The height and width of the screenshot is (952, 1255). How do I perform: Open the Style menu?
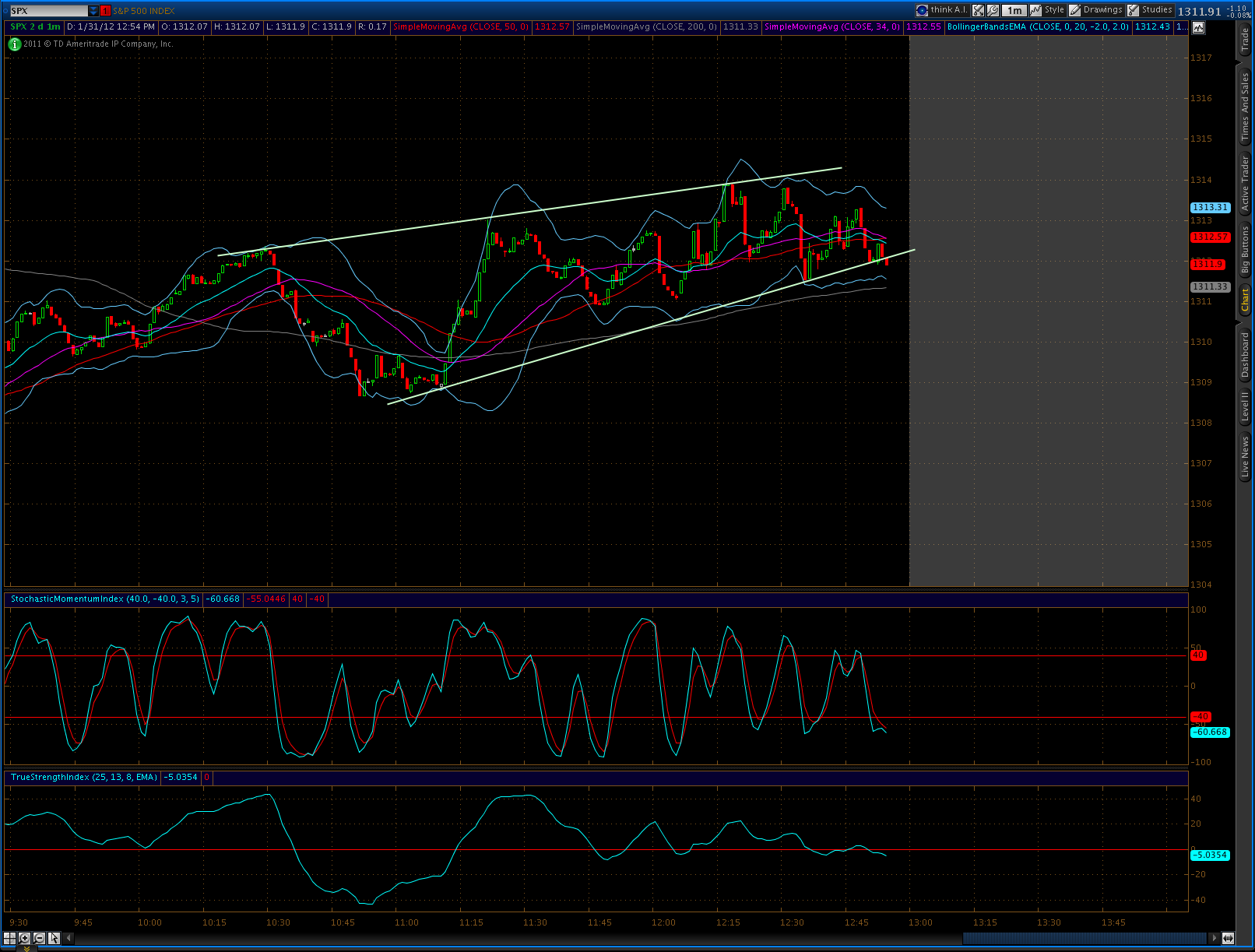point(1047,10)
